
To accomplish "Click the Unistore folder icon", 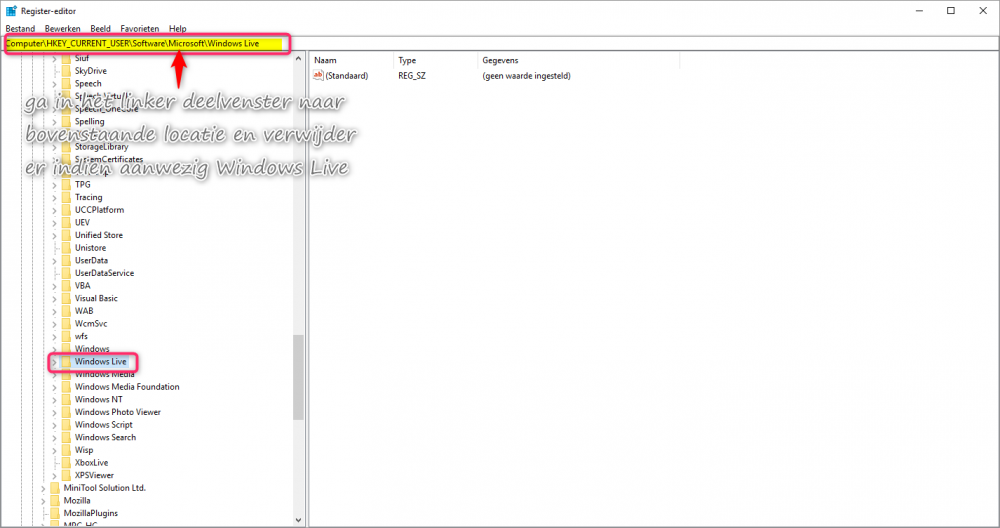I will (66, 247).
